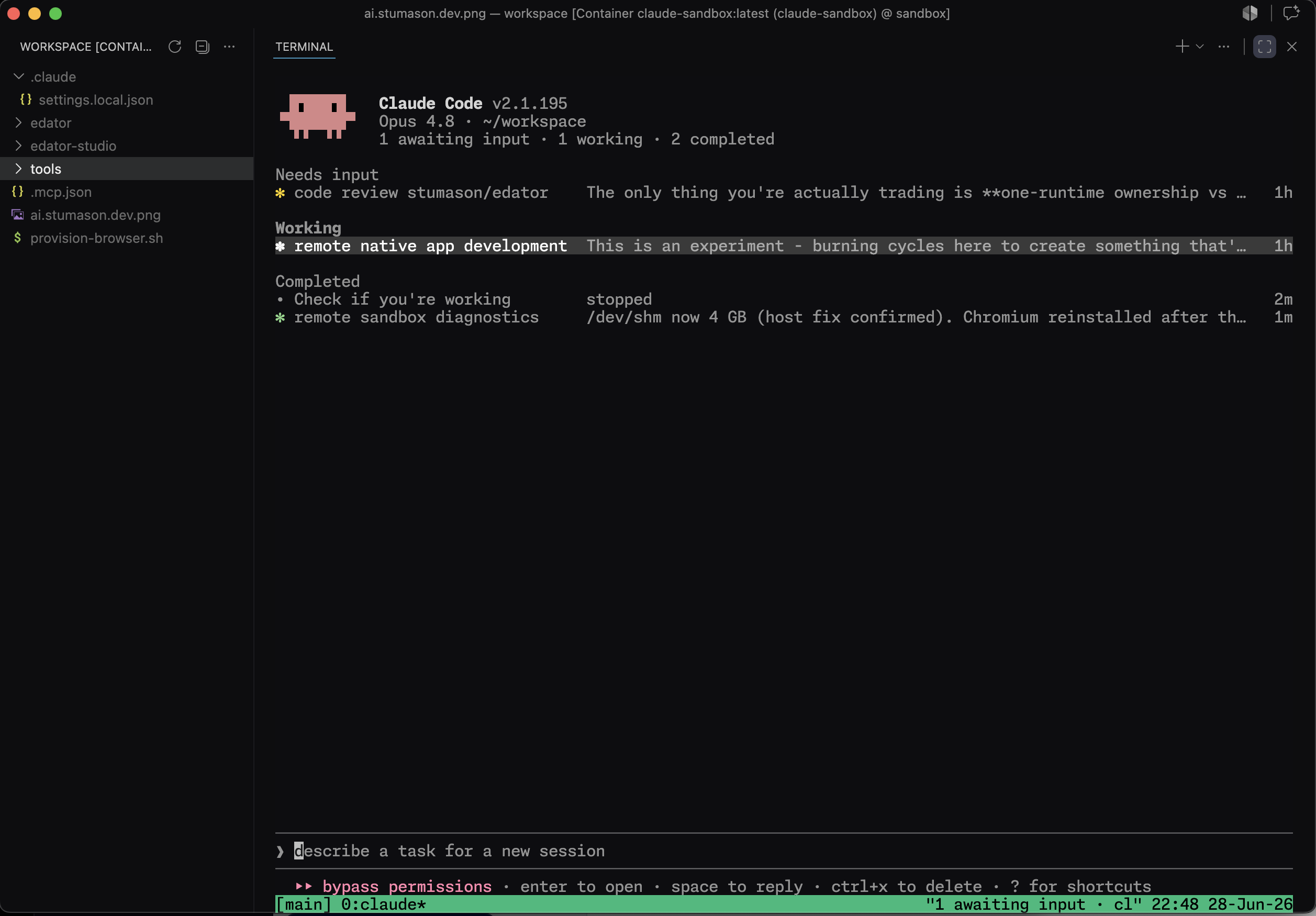The image size is (1316, 916).
Task: Open the AI chat icon in title bar
Action: click(x=1291, y=13)
